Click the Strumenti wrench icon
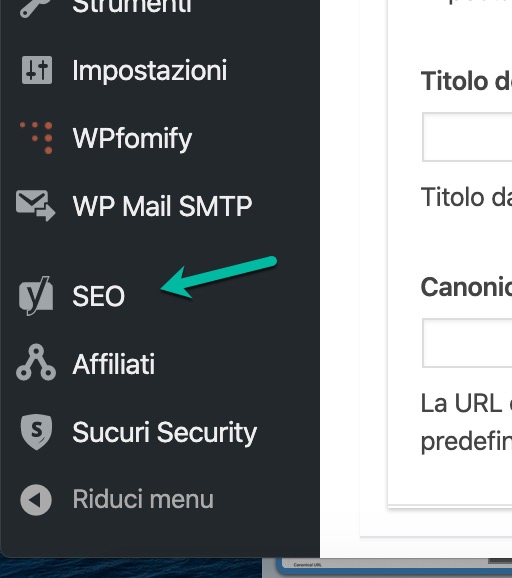The height and width of the screenshot is (578, 512). coord(35,7)
